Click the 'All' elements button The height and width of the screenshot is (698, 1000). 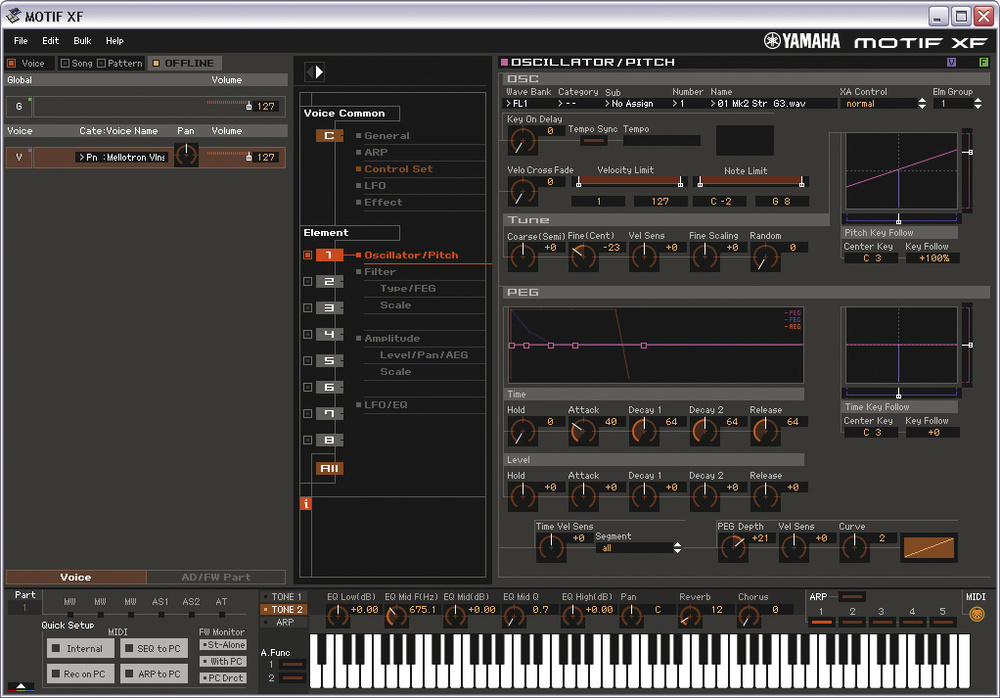(x=329, y=468)
